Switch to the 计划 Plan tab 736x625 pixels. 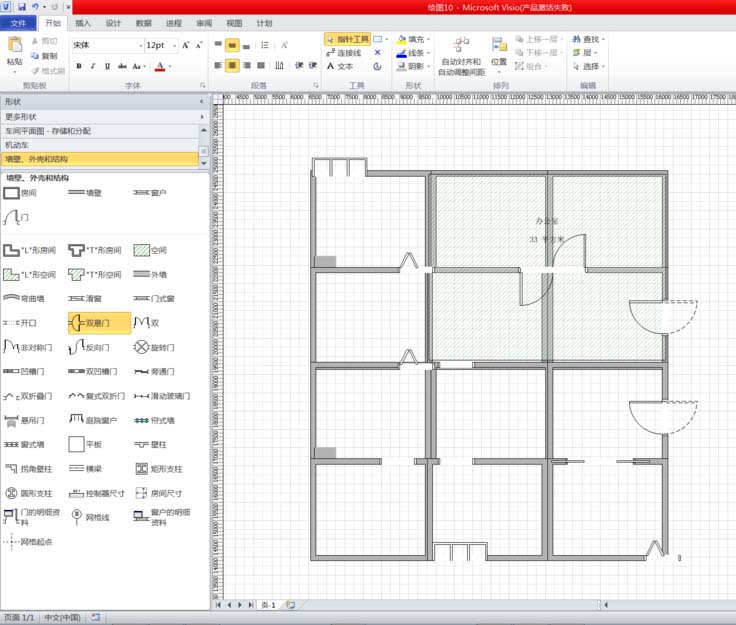pos(264,23)
